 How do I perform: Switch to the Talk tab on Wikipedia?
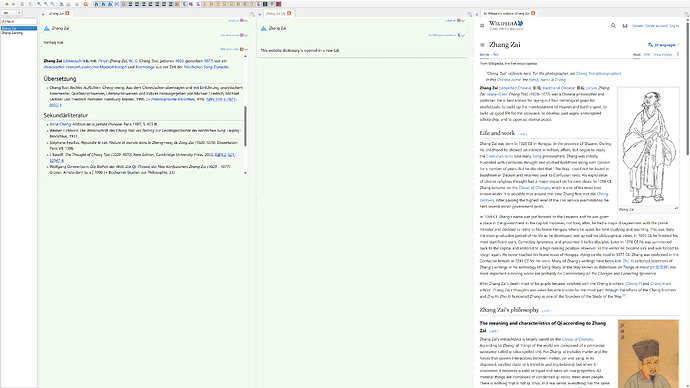(x=495, y=55)
